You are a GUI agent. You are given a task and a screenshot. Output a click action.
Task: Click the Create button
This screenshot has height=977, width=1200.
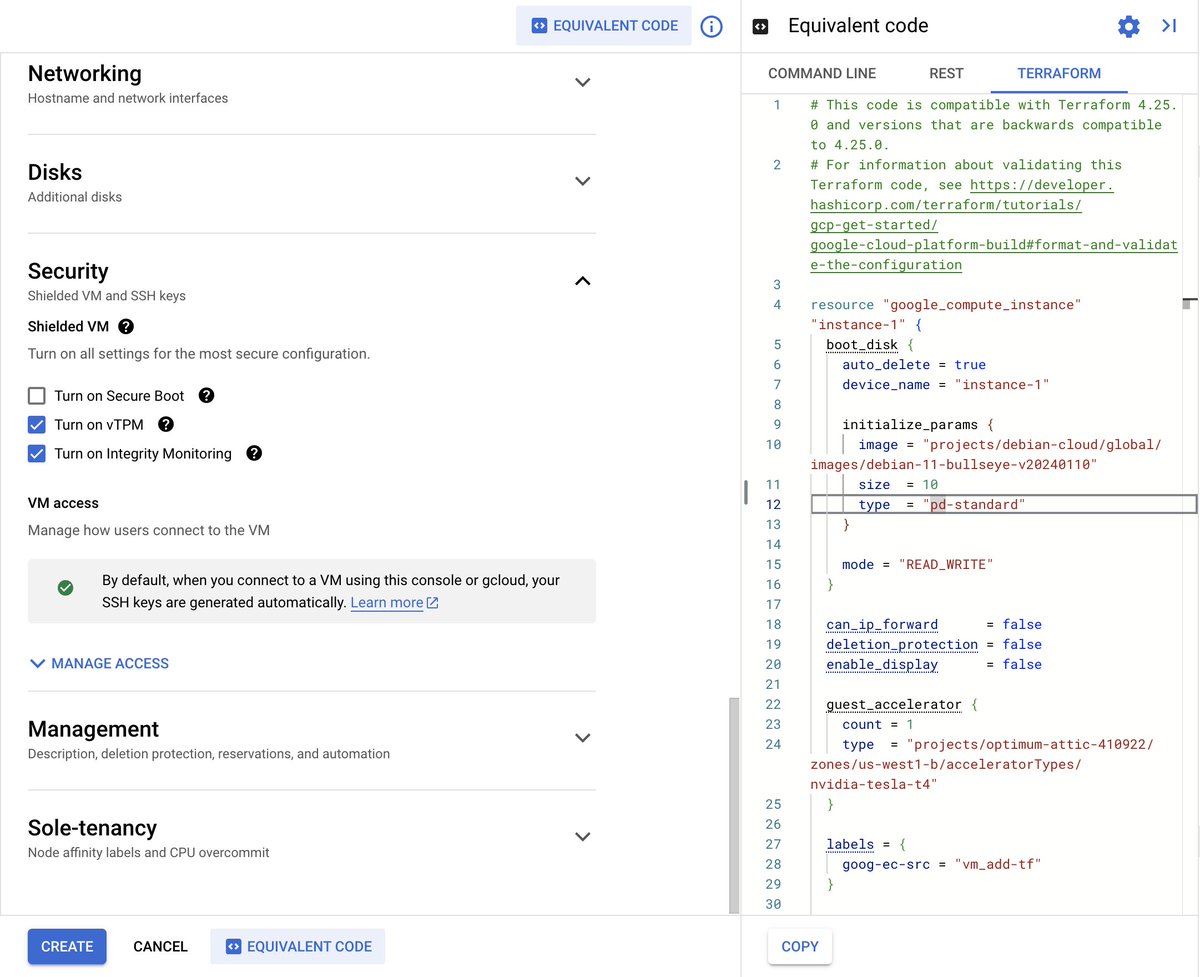(x=67, y=946)
